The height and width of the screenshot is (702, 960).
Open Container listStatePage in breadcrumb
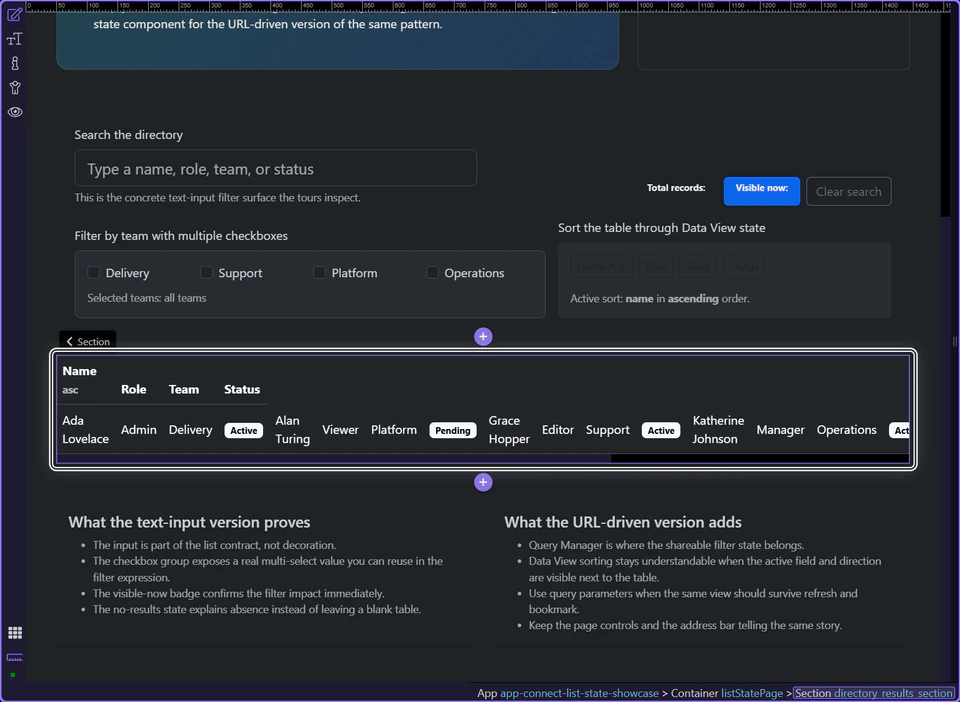(727, 693)
